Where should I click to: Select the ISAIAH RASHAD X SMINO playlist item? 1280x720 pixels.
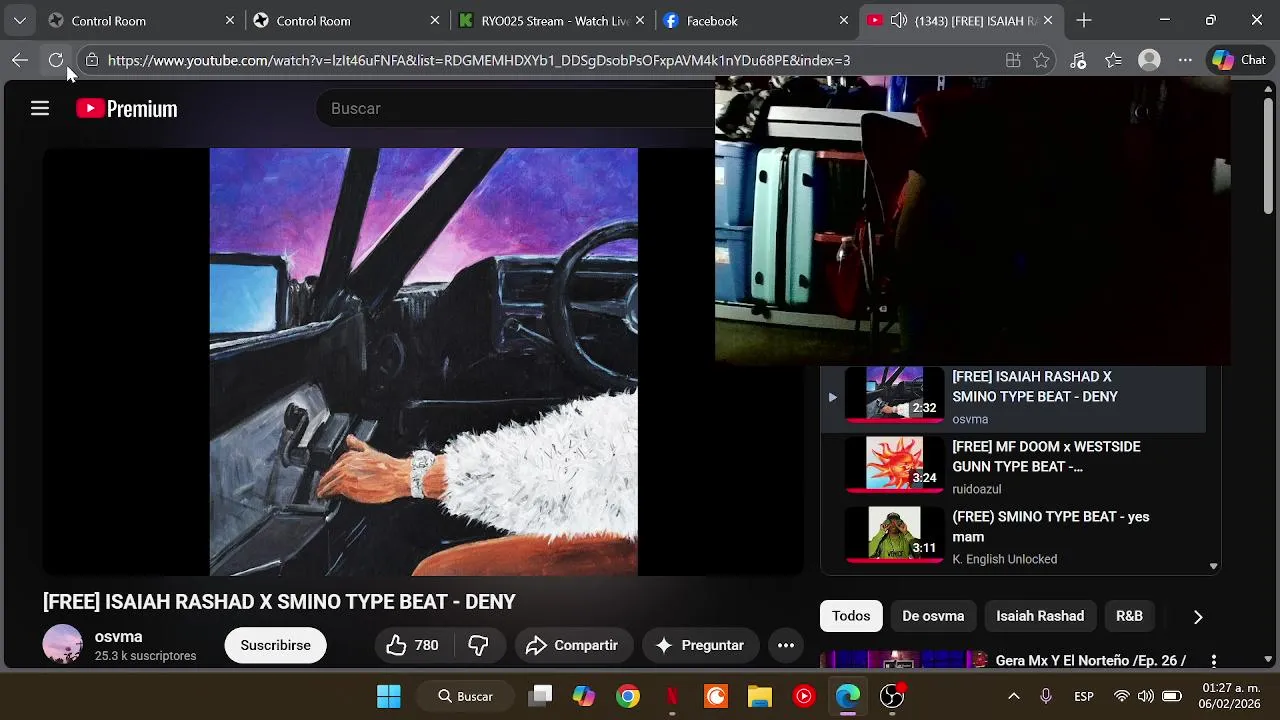pyautogui.click(x=1013, y=397)
